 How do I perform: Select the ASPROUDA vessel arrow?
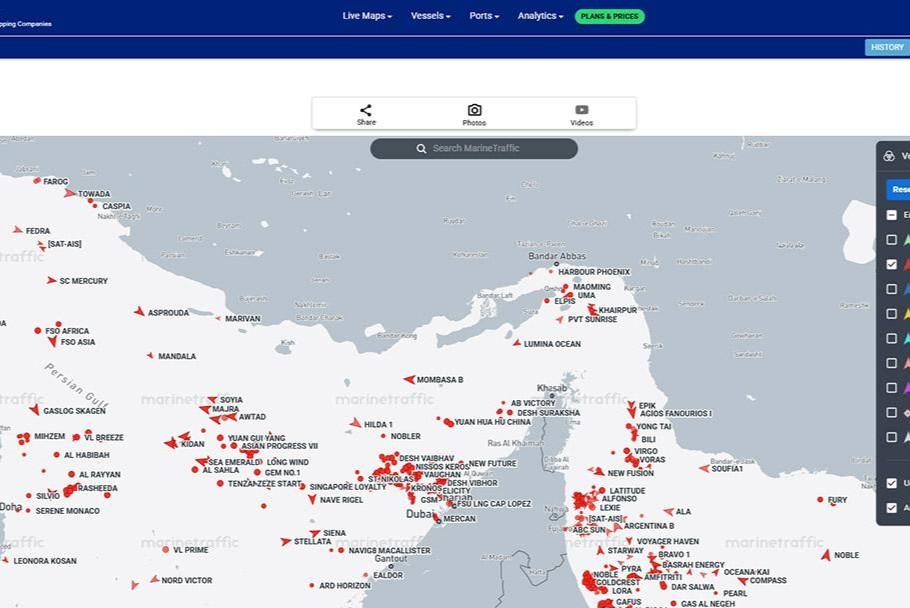point(139,312)
